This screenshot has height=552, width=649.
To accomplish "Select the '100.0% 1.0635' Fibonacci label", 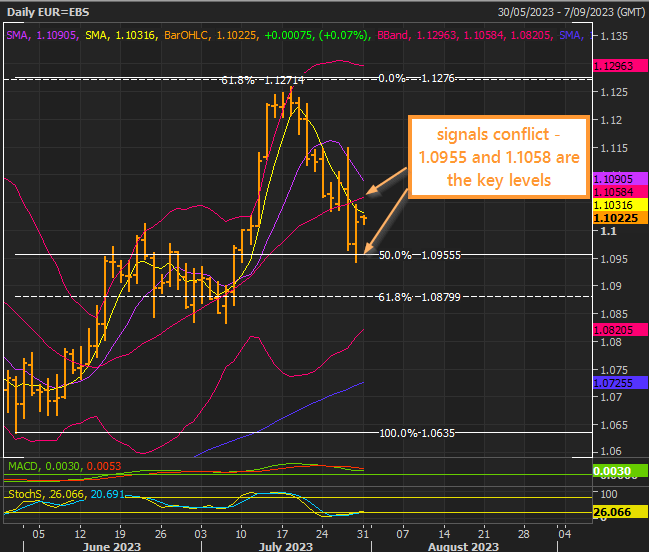I will click(x=417, y=433).
